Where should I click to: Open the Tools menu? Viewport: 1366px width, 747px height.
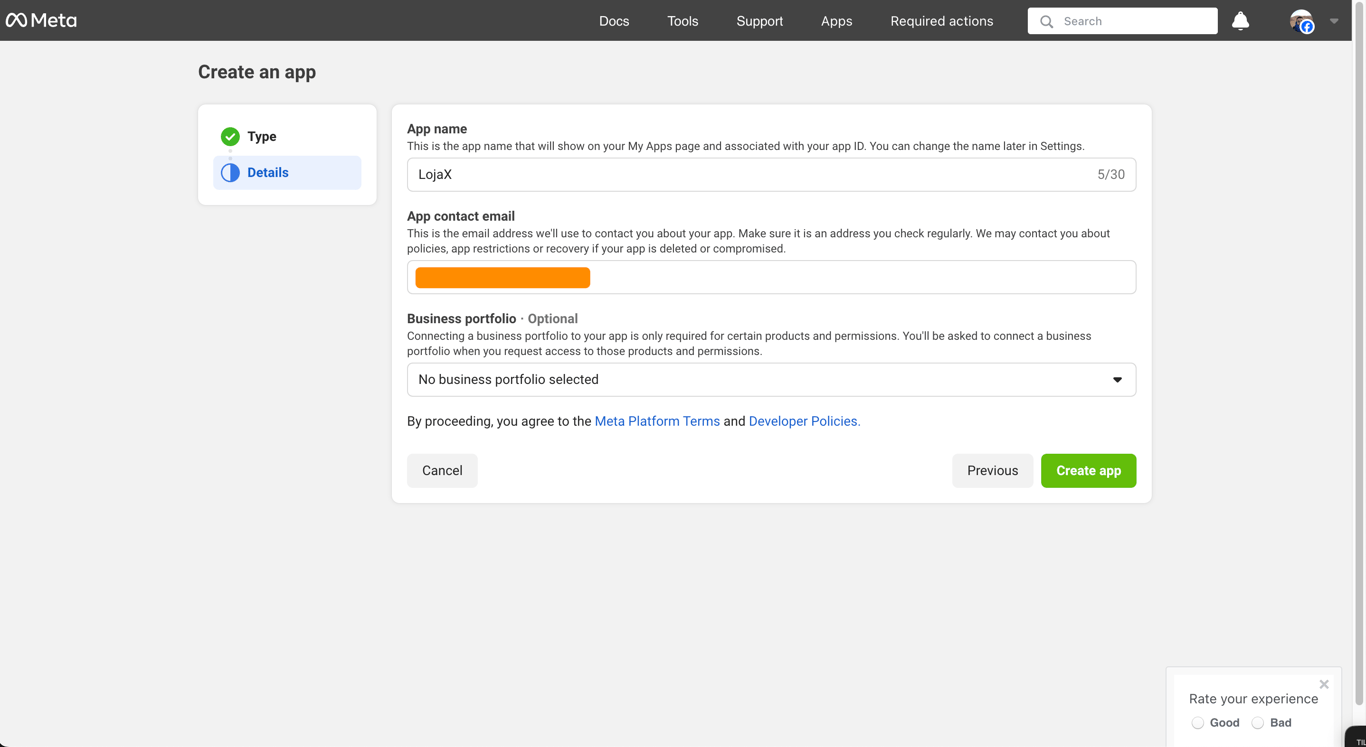coord(683,21)
